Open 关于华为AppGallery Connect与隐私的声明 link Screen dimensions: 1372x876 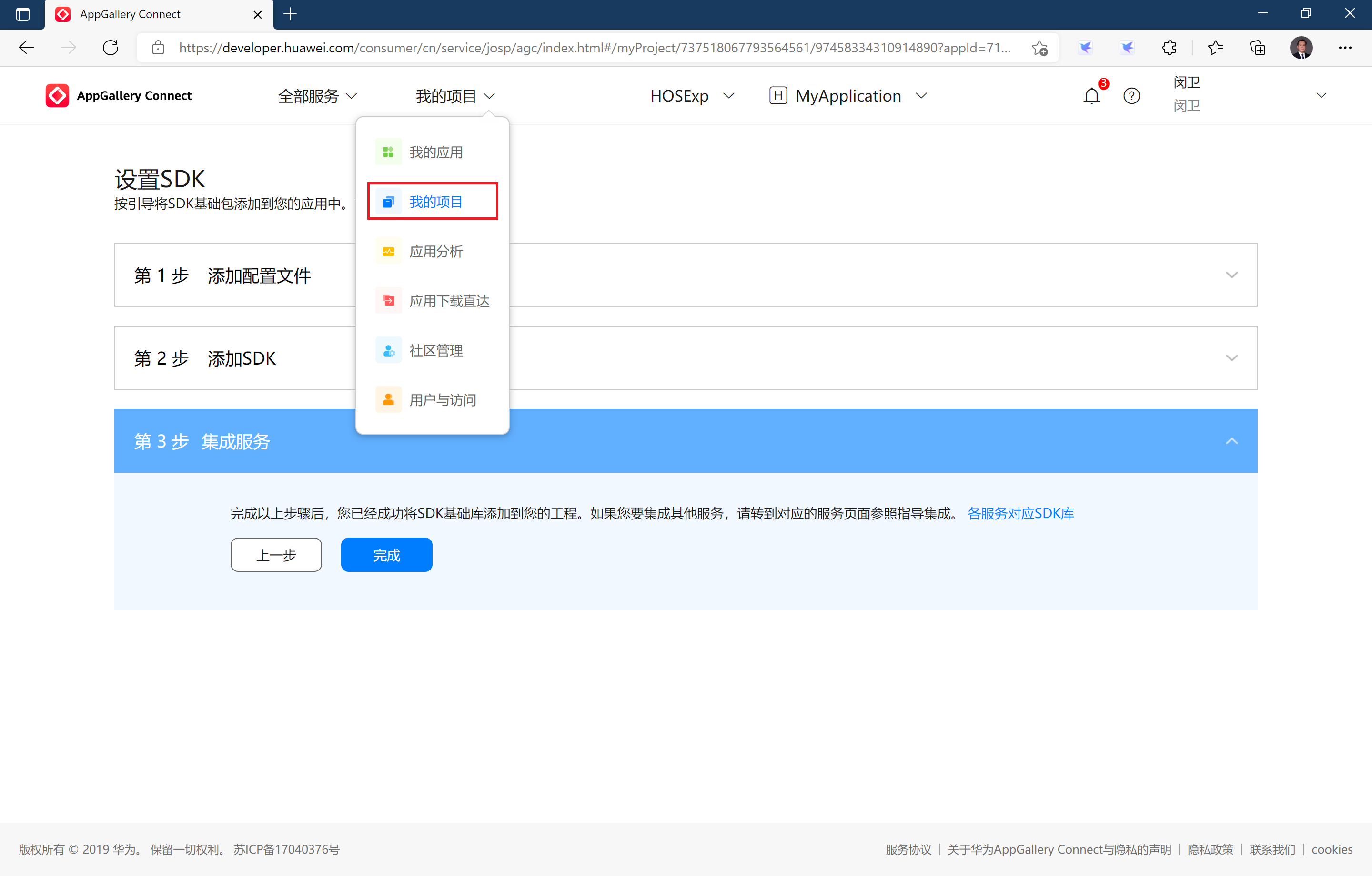point(1059,849)
